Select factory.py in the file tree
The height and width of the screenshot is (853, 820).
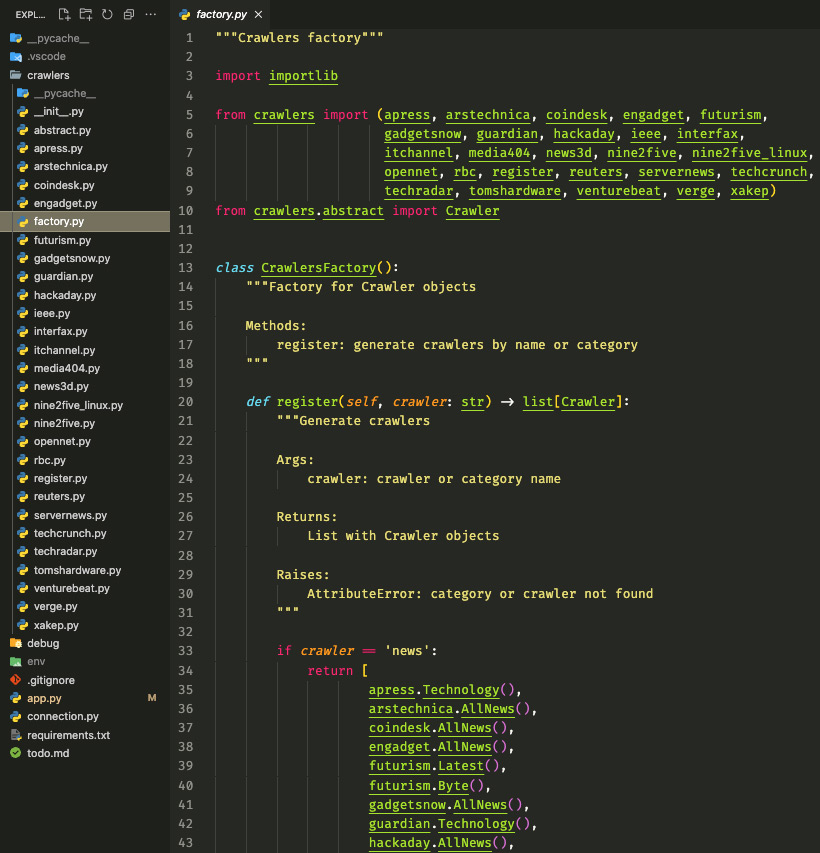(85, 221)
